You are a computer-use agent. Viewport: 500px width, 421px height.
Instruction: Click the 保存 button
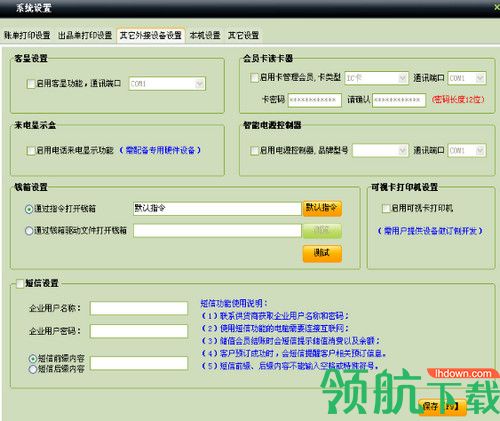(442, 407)
